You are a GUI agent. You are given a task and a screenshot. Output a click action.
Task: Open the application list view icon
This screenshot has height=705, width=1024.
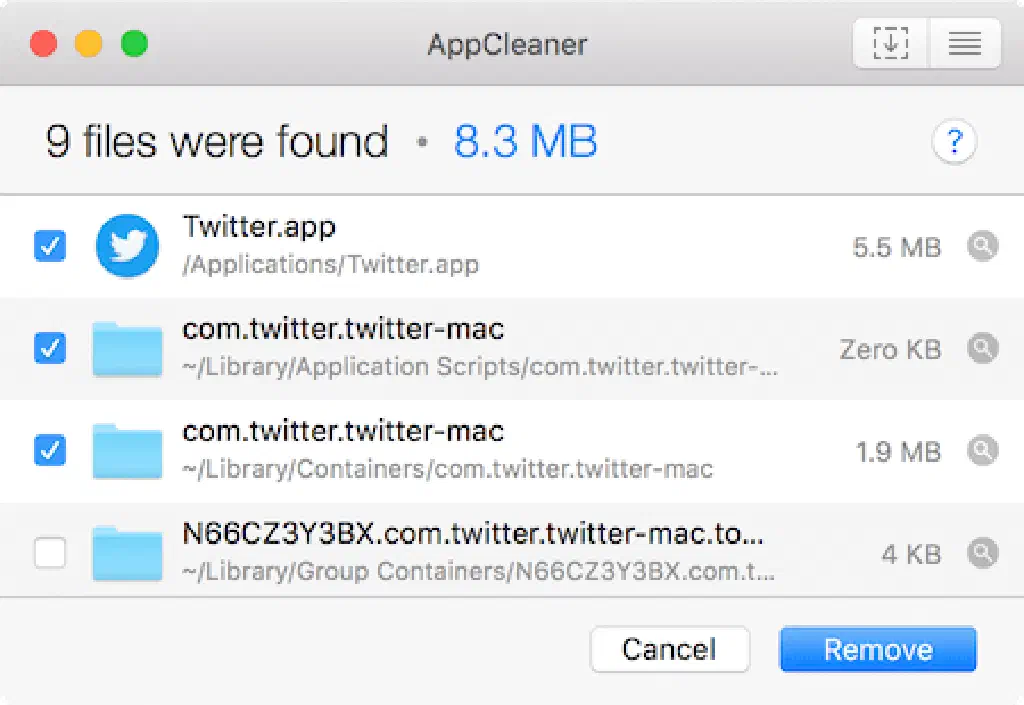click(964, 44)
